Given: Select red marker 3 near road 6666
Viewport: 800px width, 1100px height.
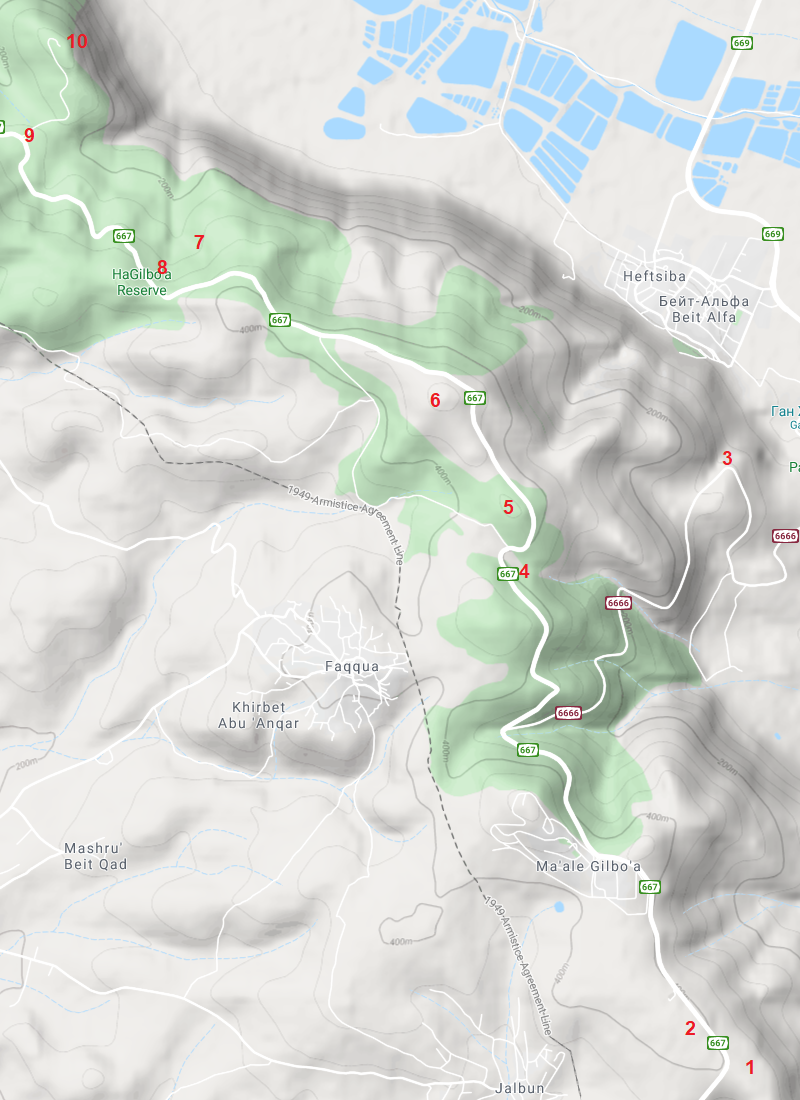Looking at the screenshot, I should [x=727, y=458].
